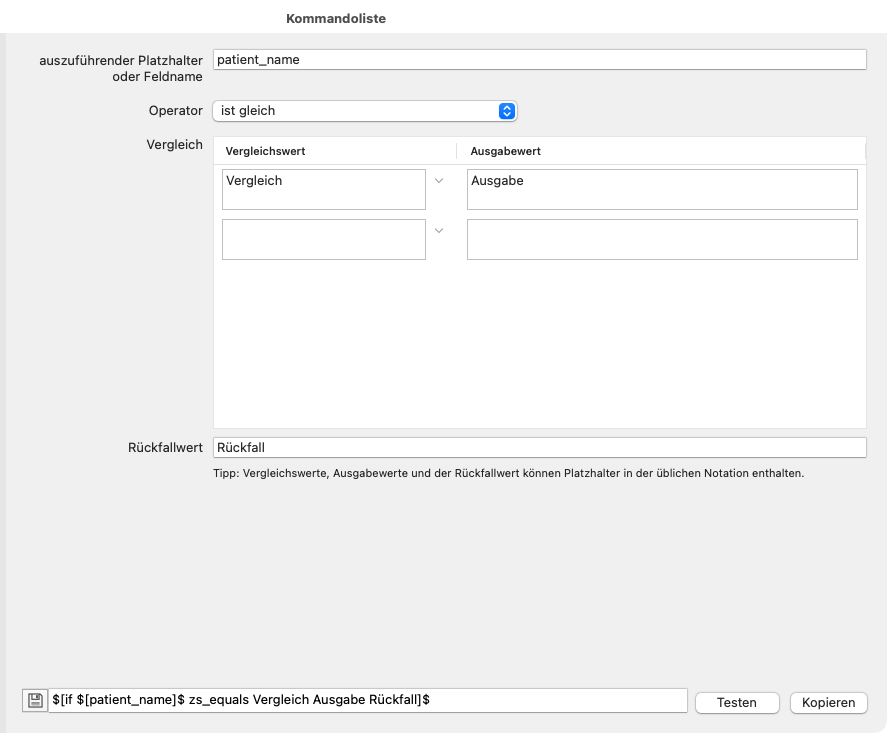Open the Operator dropdown showing 'ist gleich'

click(360, 110)
